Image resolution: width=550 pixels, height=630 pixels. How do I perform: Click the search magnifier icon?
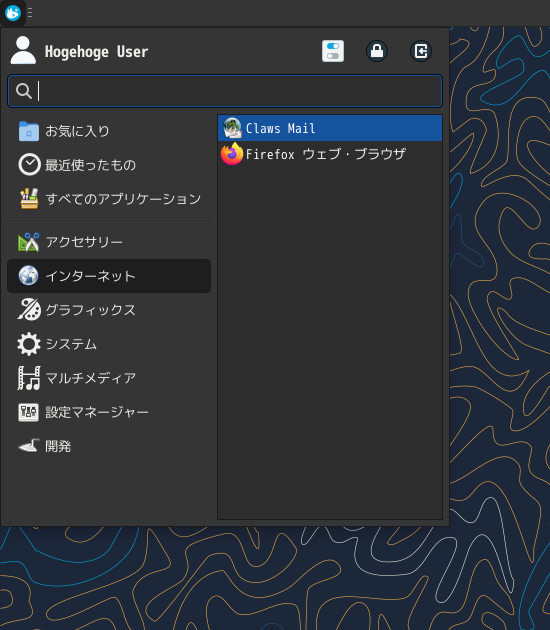[x=24, y=91]
